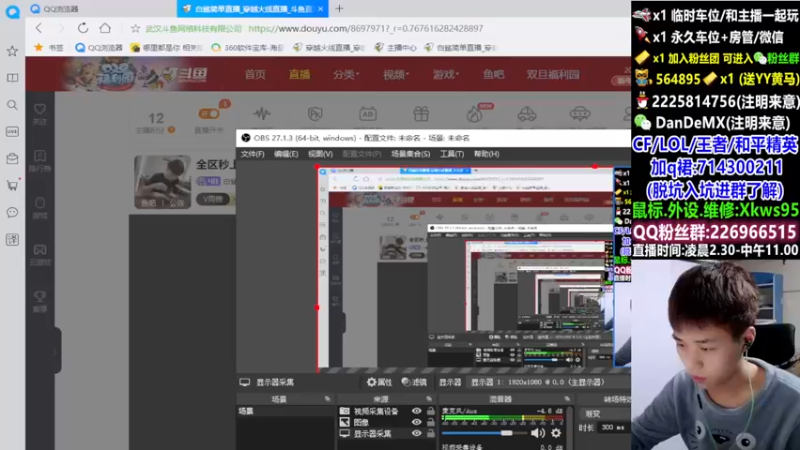Screen dimensions: 800x450
Task: Lock the 图像 source in OBS
Action: (431, 422)
